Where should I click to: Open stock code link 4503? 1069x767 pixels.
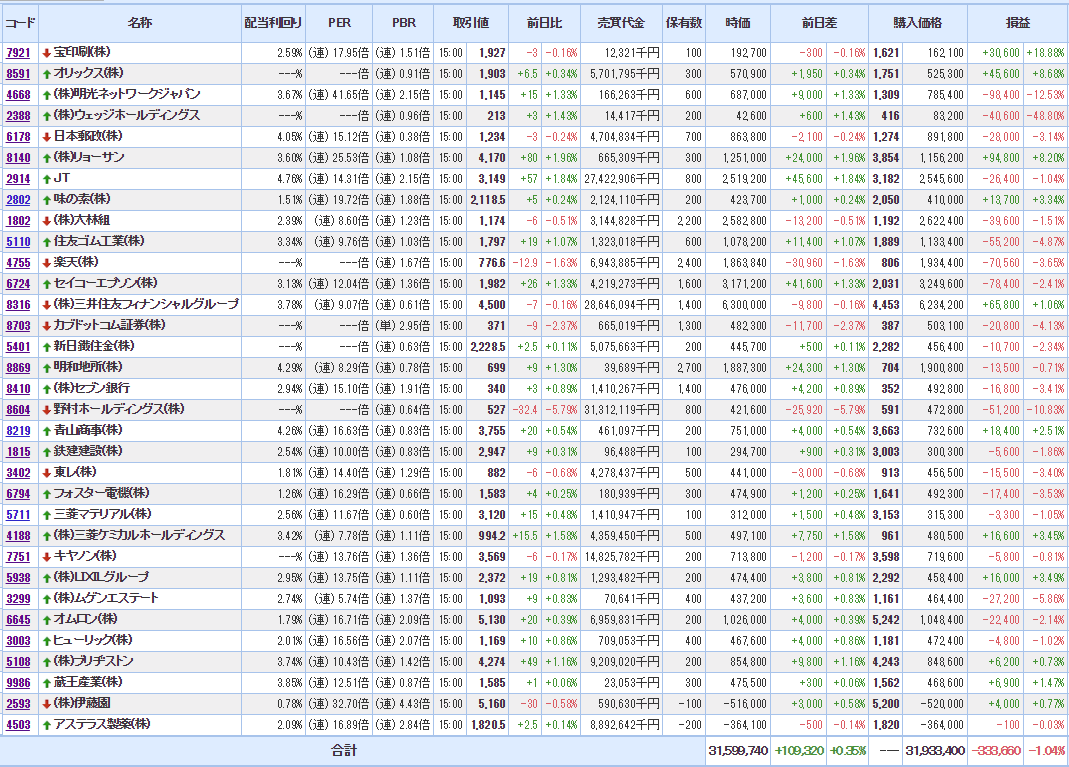pyautogui.click(x=18, y=724)
